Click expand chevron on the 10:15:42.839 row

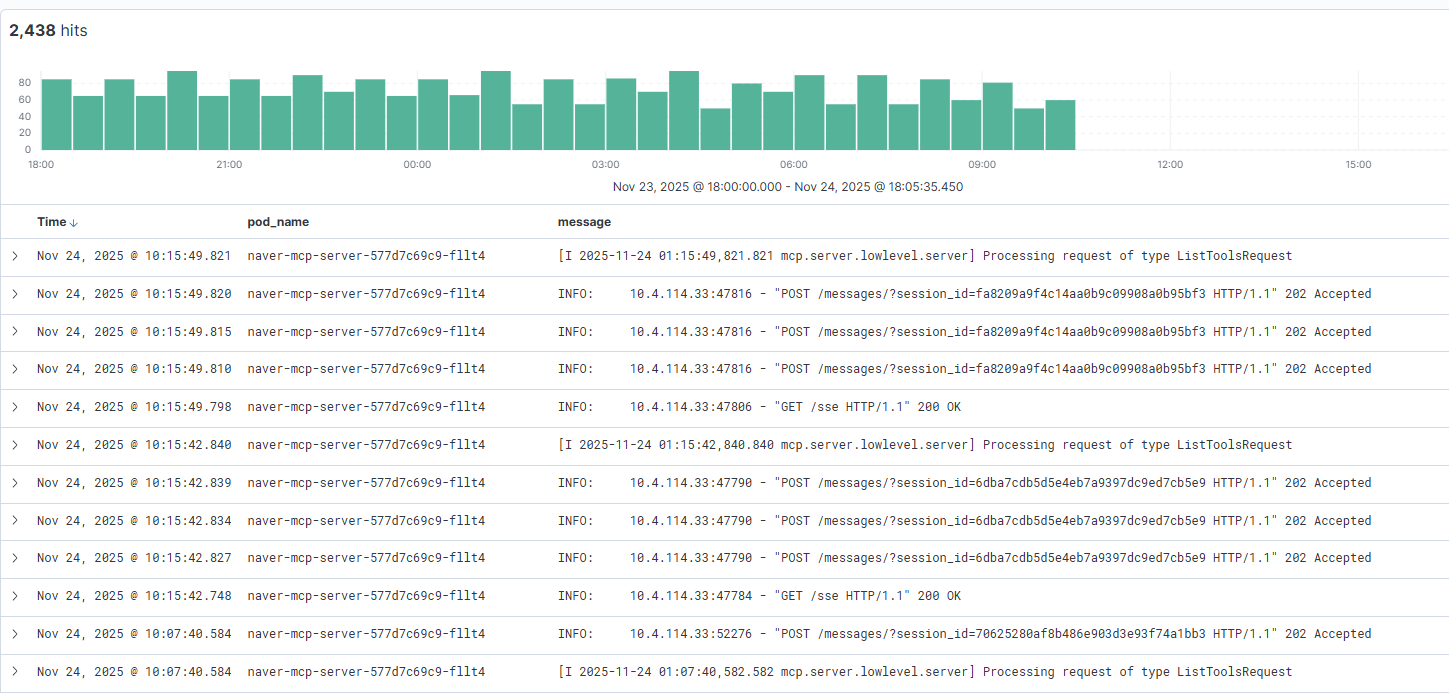click(x=14, y=482)
